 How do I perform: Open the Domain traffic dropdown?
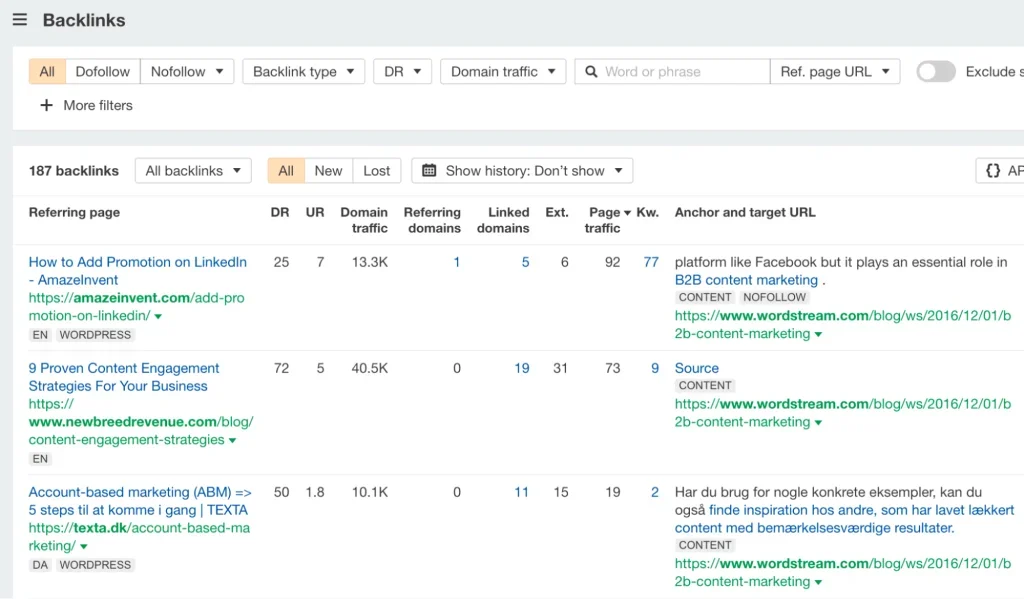click(502, 71)
